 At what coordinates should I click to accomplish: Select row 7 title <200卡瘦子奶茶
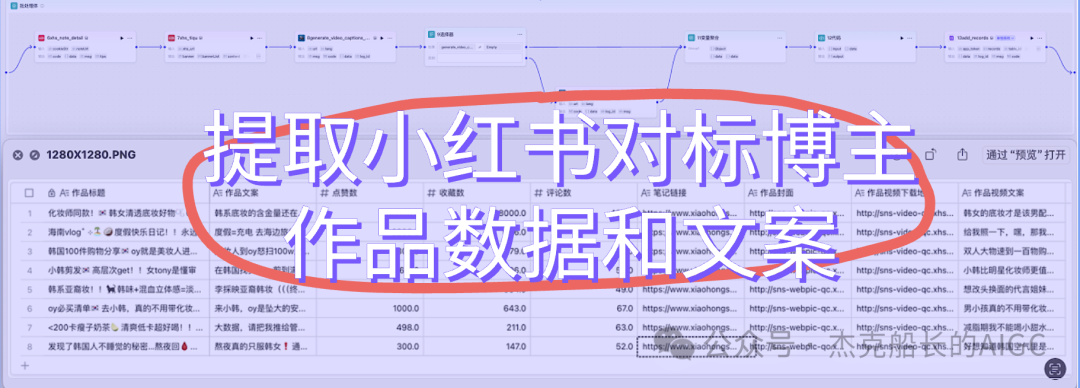125,328
